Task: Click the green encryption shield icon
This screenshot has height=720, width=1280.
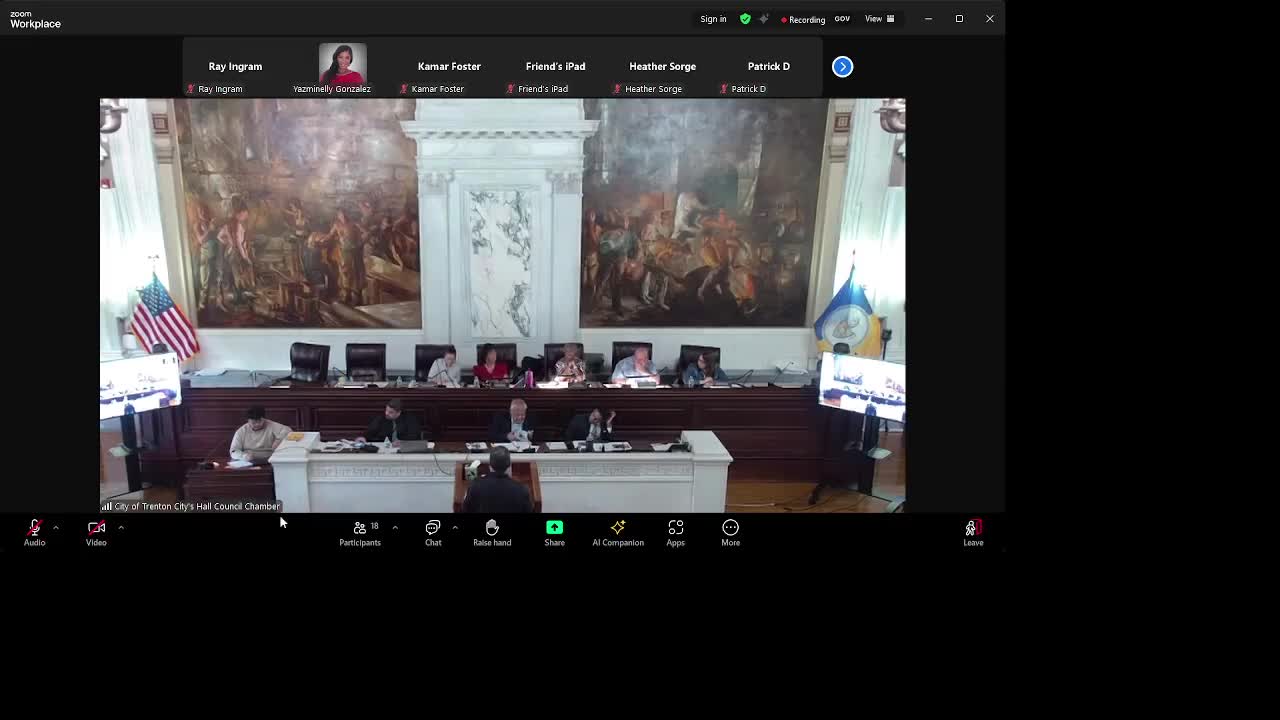Action: tap(745, 19)
